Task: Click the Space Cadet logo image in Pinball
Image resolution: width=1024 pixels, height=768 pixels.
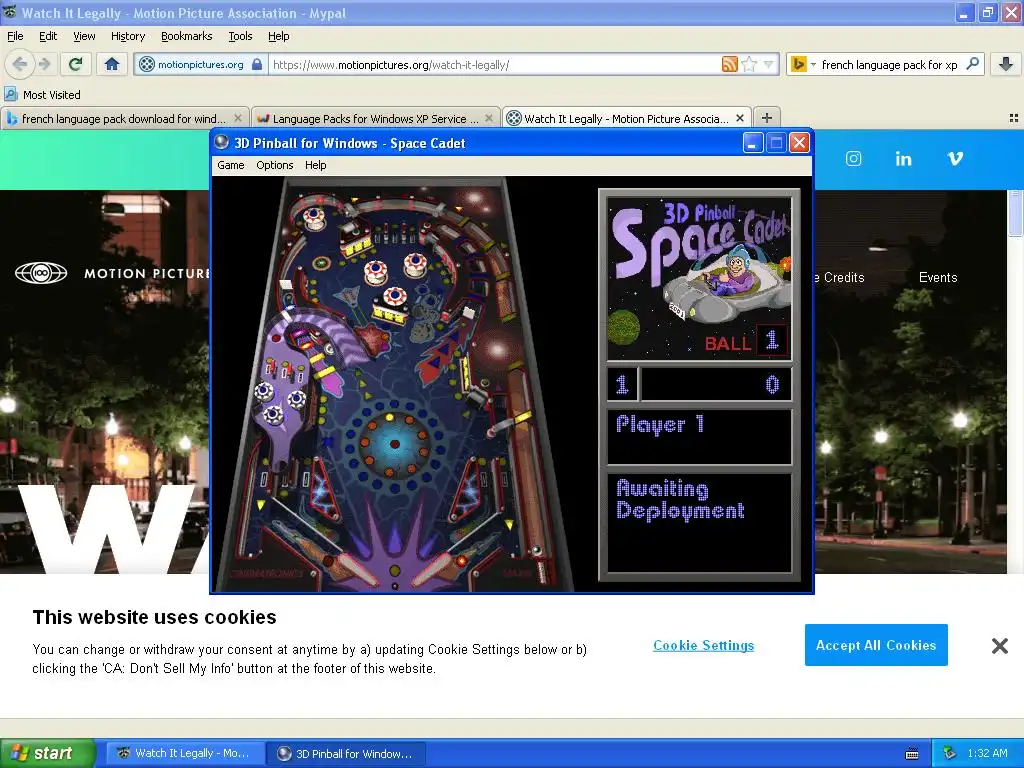Action: coord(699,279)
